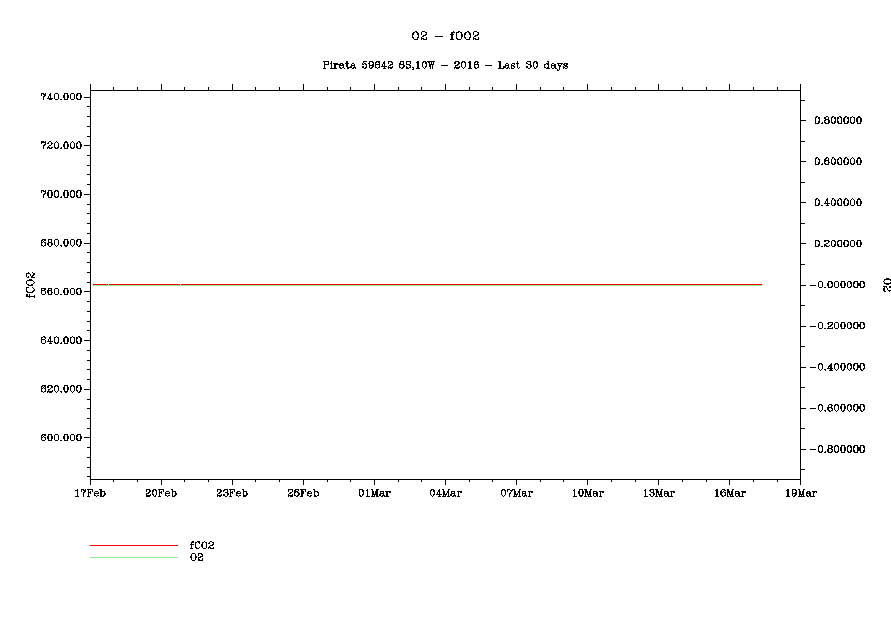Click the 740.000 left axis value
This screenshot has width=891, height=630.
[60, 97]
